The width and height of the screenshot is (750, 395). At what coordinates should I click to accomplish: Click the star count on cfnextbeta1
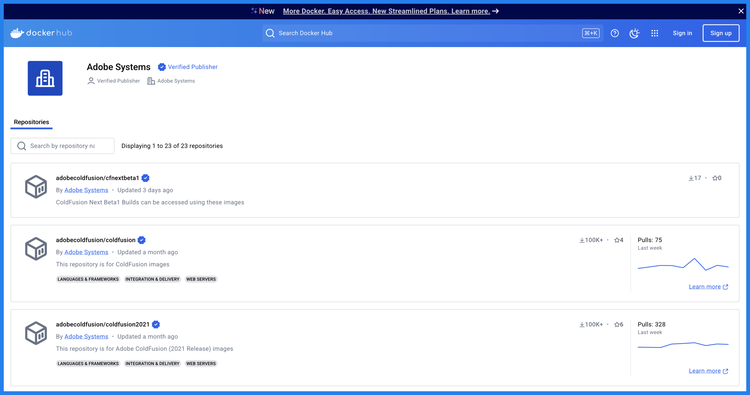pos(717,178)
